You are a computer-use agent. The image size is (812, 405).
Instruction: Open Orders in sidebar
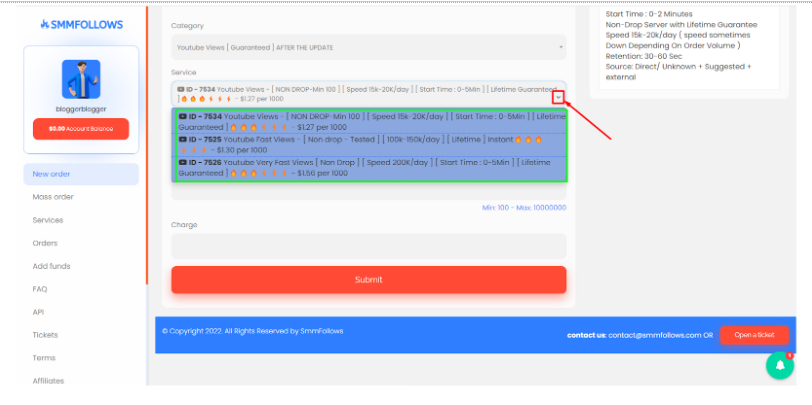(x=45, y=243)
